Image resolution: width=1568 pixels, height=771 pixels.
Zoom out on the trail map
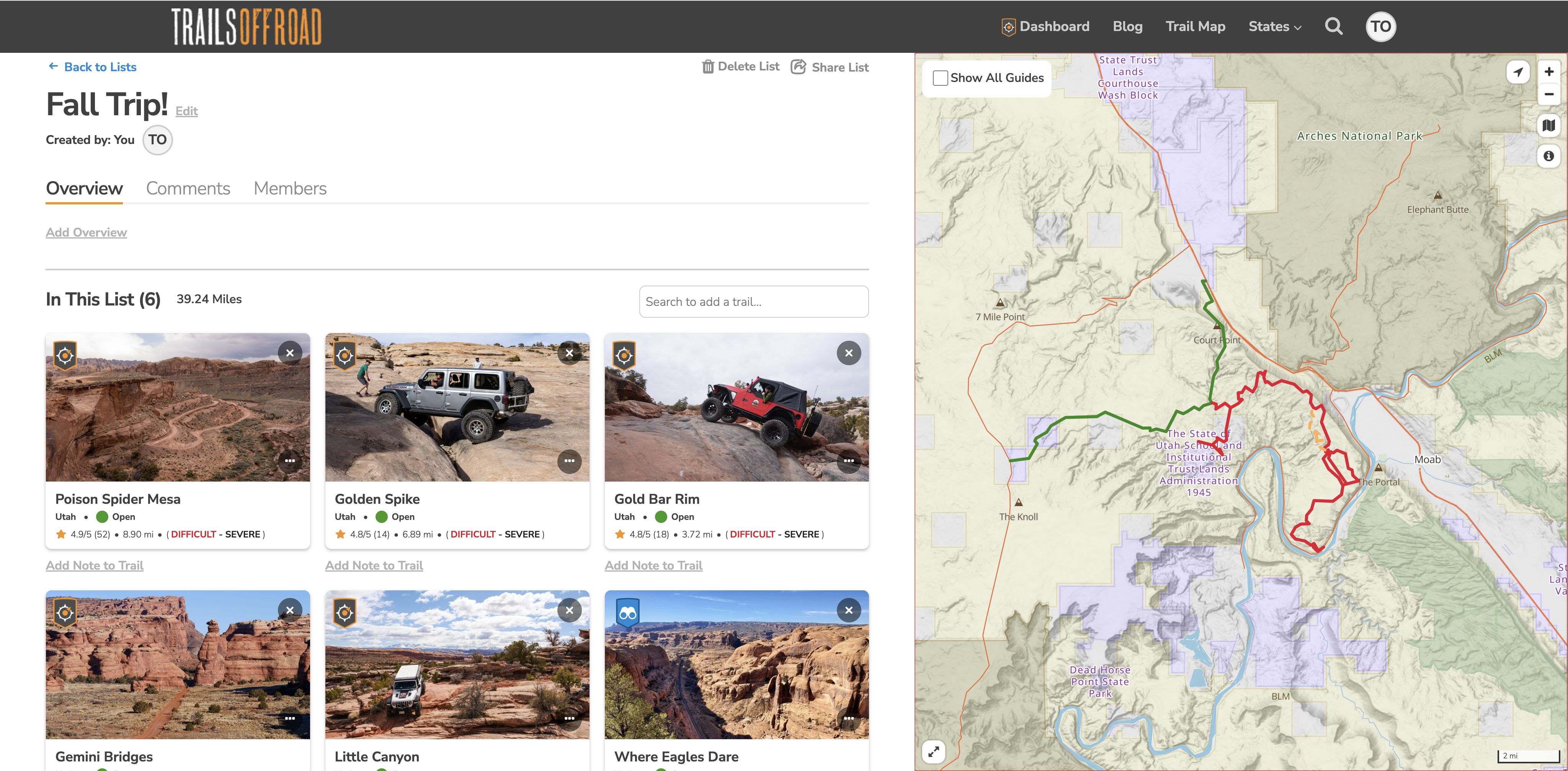click(1548, 94)
